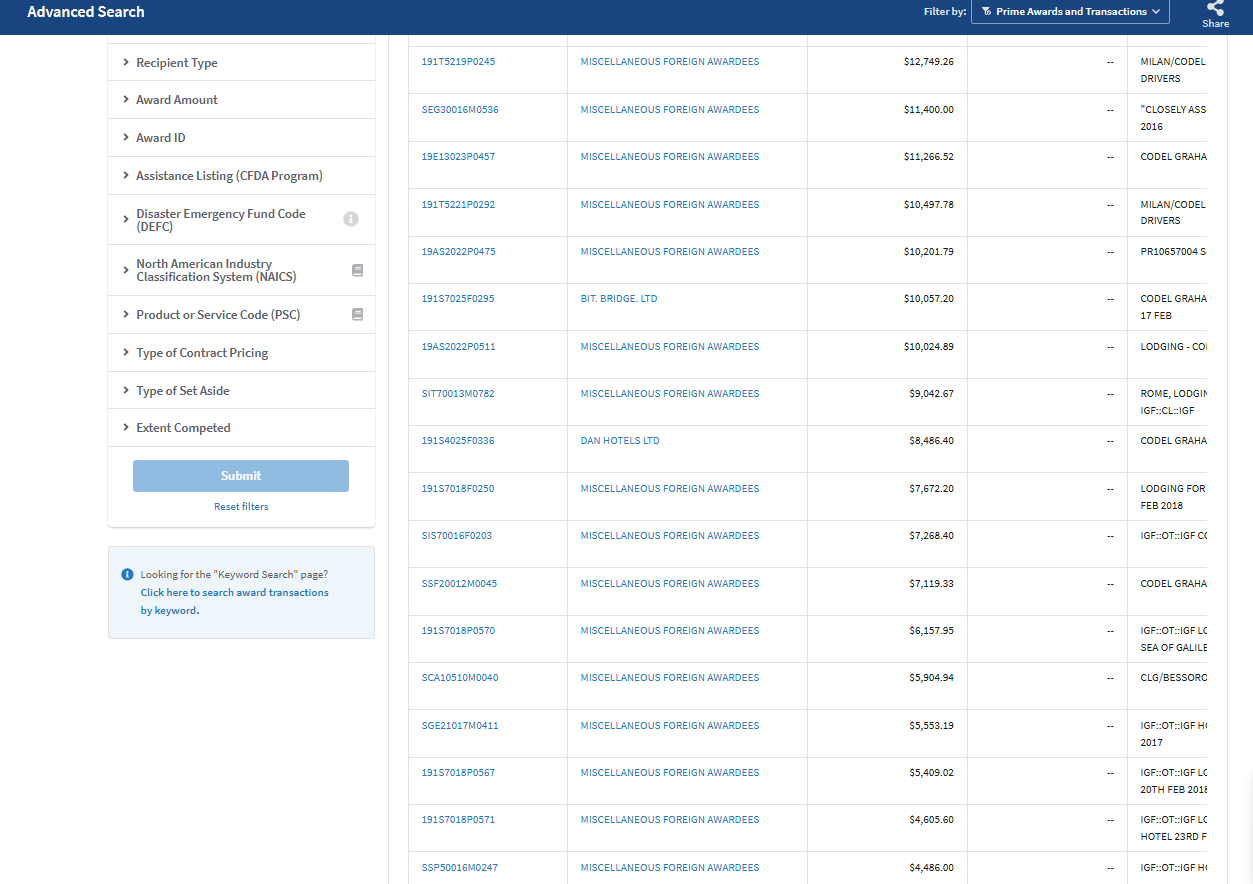1253x884 pixels.
Task: Expand Award Amount filter
Action: 241,100
